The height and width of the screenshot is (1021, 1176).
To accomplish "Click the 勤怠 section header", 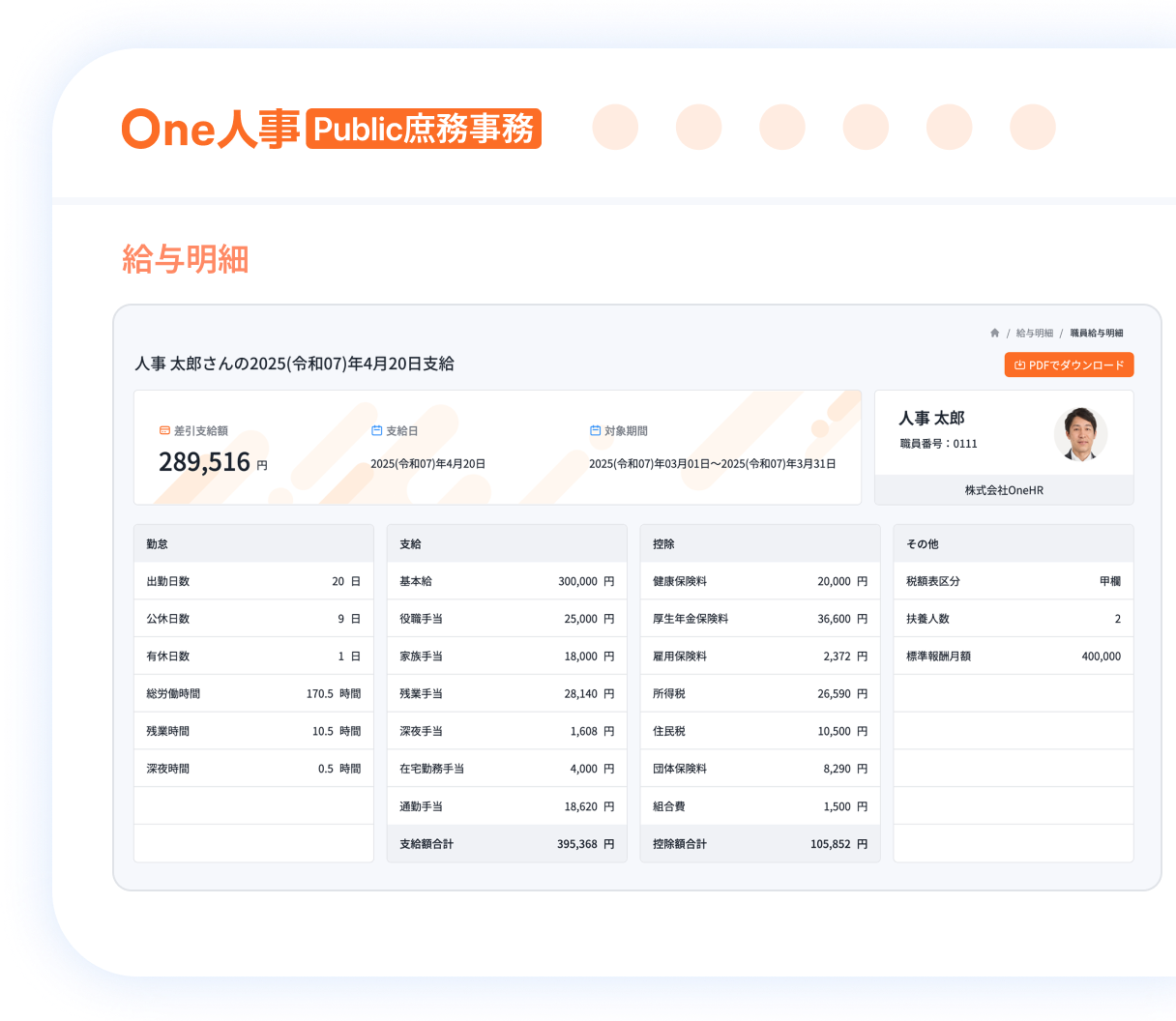I will coord(253,543).
